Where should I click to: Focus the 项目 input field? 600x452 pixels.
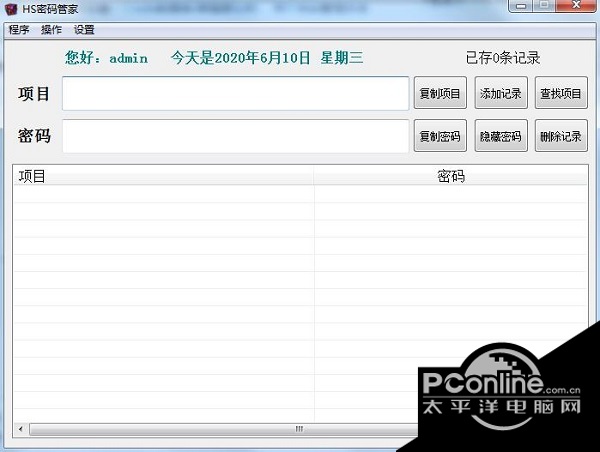(x=236, y=93)
